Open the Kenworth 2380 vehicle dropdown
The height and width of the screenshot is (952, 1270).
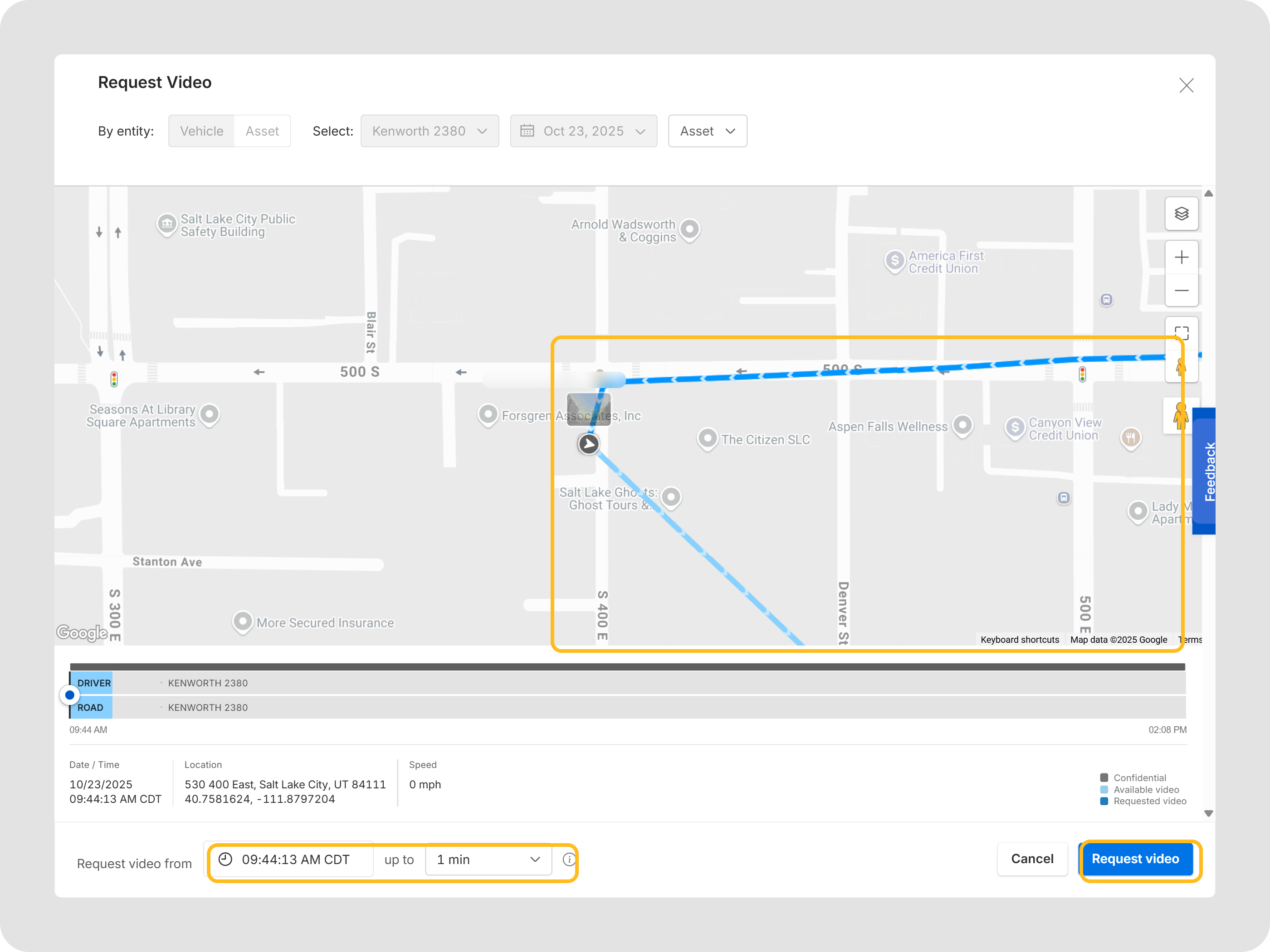430,131
